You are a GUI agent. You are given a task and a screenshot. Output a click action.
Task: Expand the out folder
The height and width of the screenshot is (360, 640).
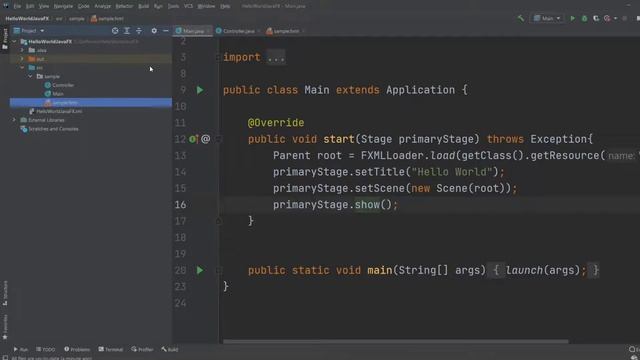[22, 59]
